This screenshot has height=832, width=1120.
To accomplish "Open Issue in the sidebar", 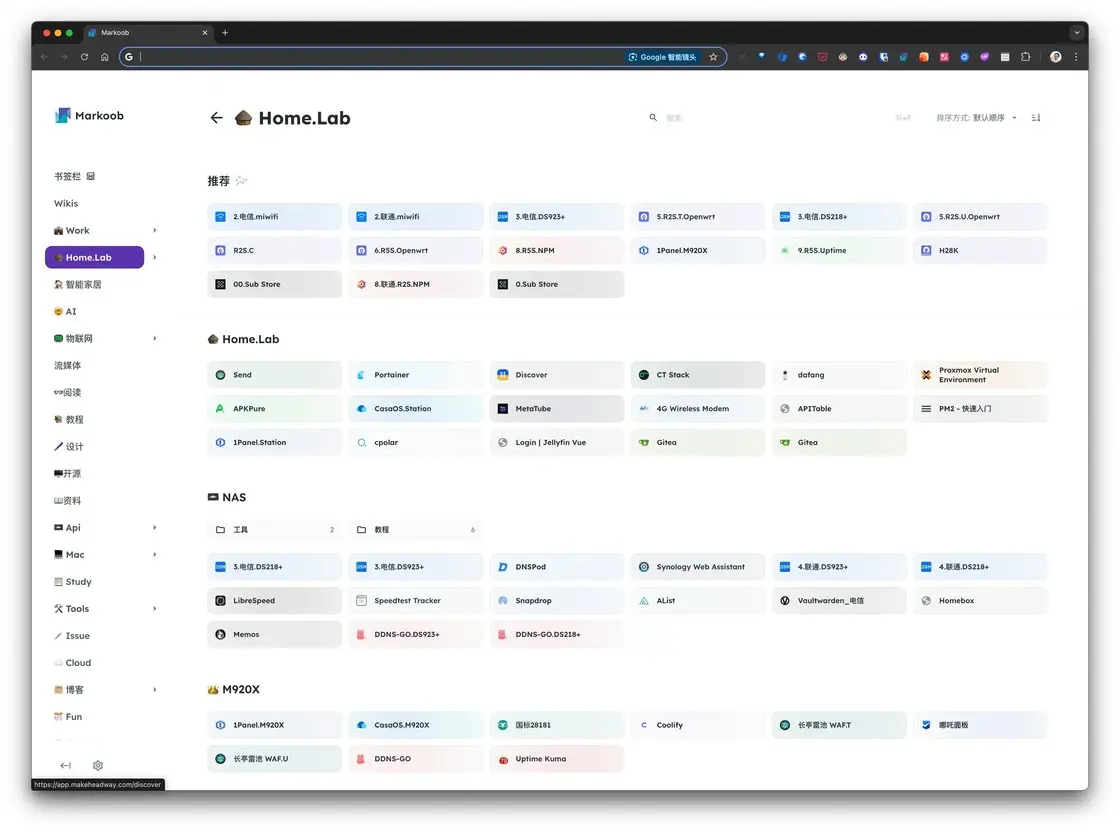I will 72,636.
